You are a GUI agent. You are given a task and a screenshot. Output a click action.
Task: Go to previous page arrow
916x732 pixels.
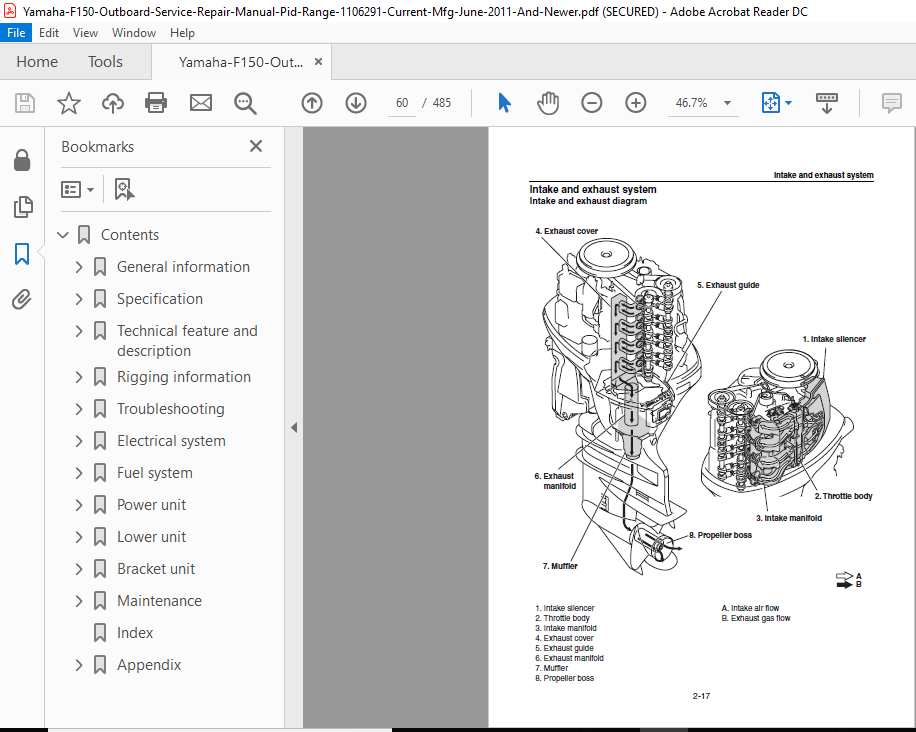click(x=312, y=103)
